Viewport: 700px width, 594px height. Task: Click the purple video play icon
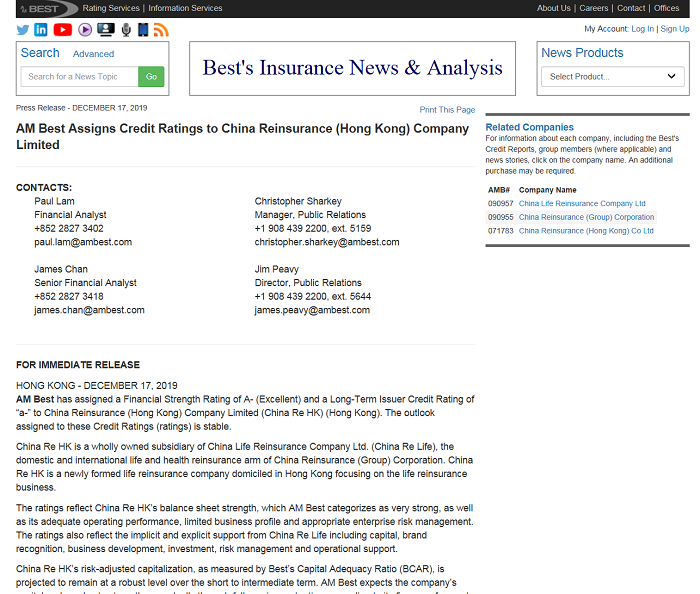[x=85, y=30]
